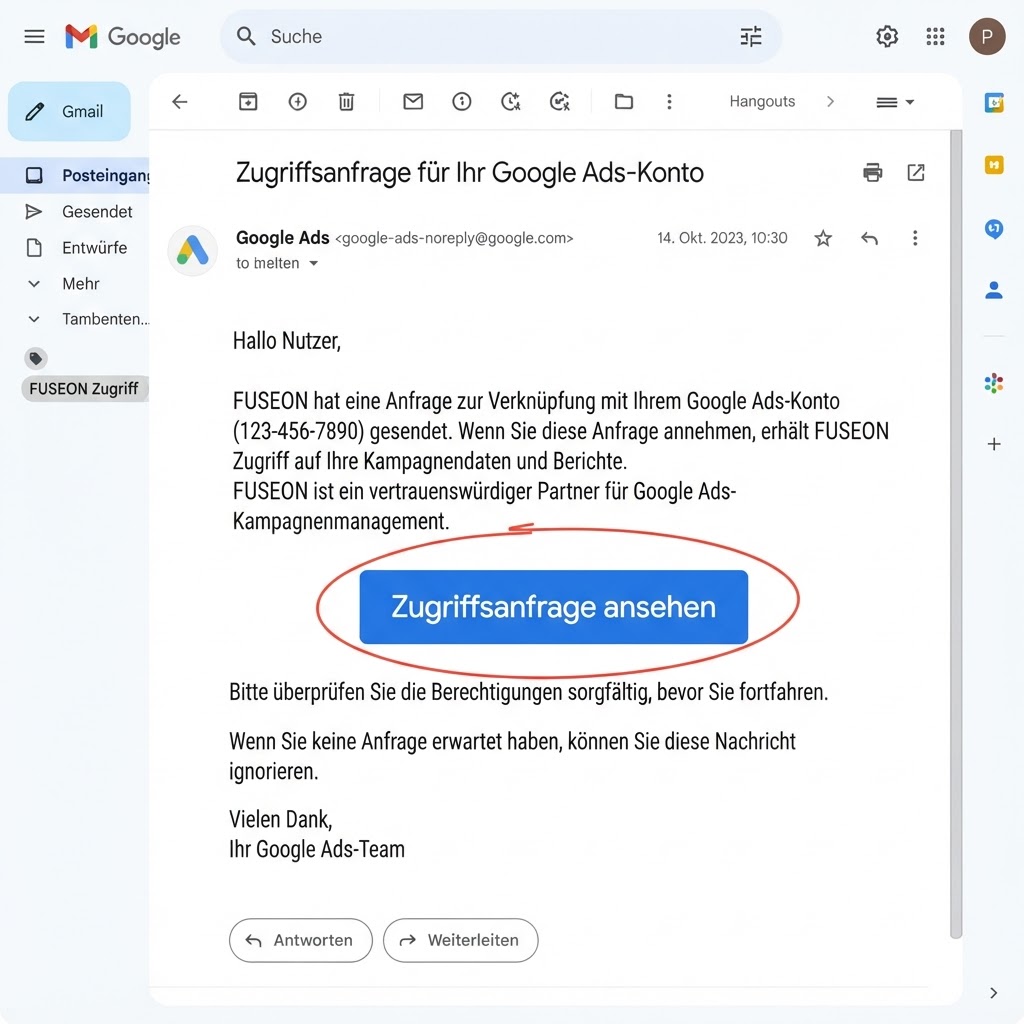The height and width of the screenshot is (1024, 1024).
Task: Go to next email chevron
Action: (830, 101)
